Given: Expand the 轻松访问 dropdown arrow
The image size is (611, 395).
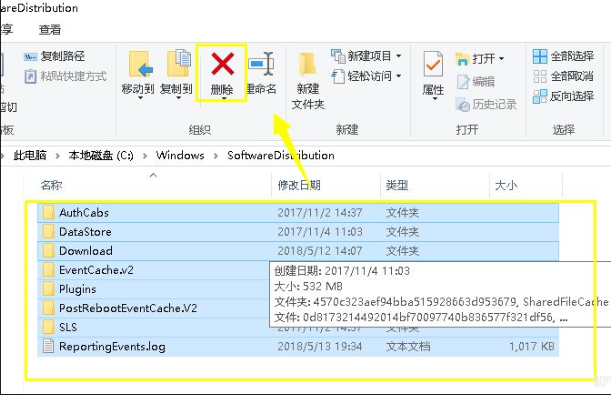Looking at the screenshot, I should pyautogui.click(x=399, y=76).
